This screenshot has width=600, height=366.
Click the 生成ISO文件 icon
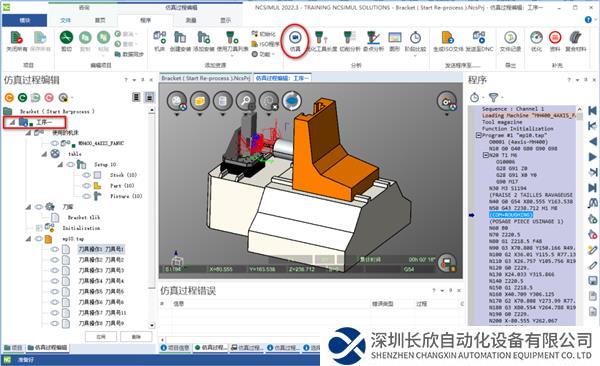[x=447, y=38]
